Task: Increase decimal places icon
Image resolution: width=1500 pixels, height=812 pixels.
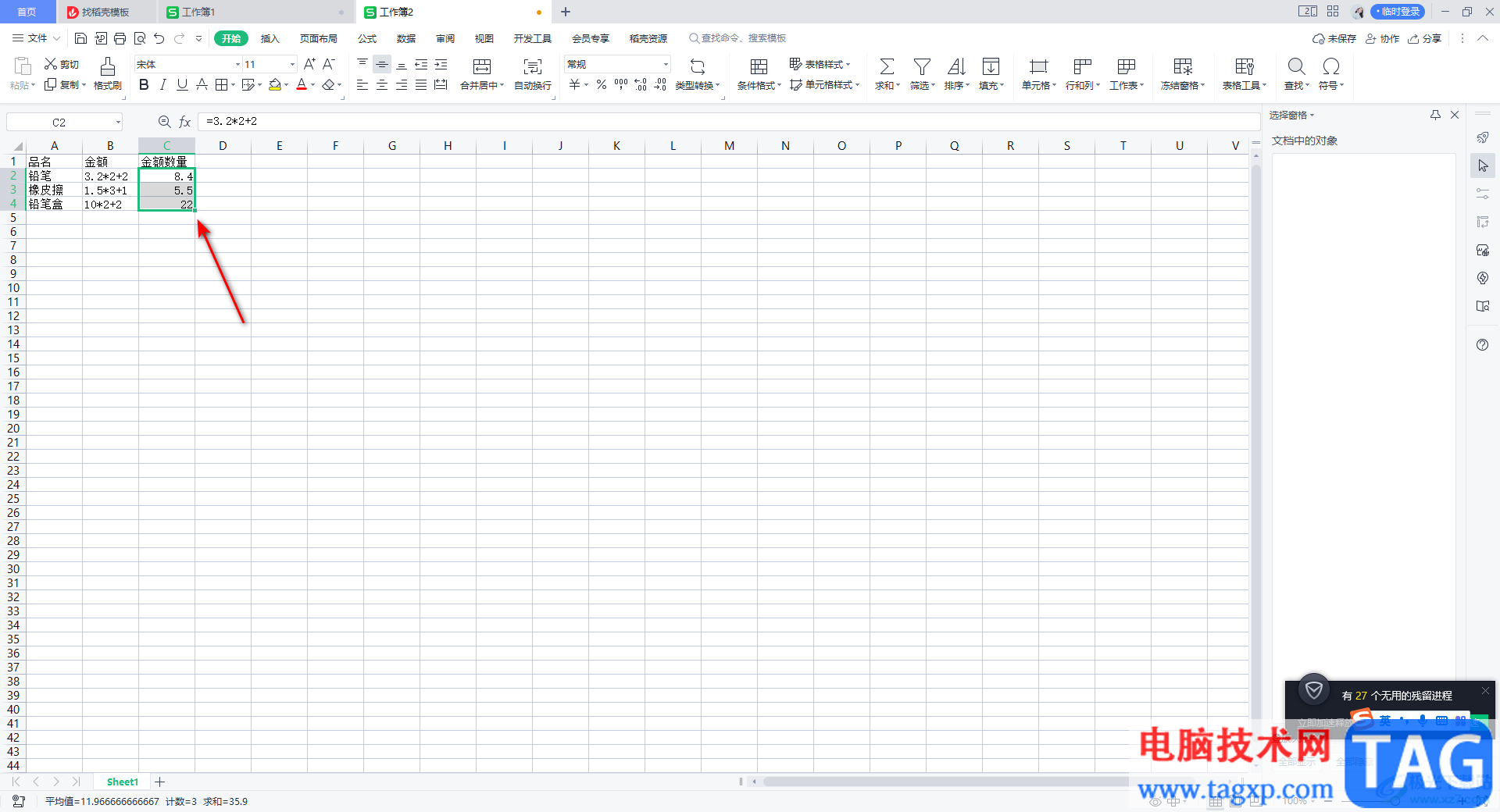Action: click(641, 84)
